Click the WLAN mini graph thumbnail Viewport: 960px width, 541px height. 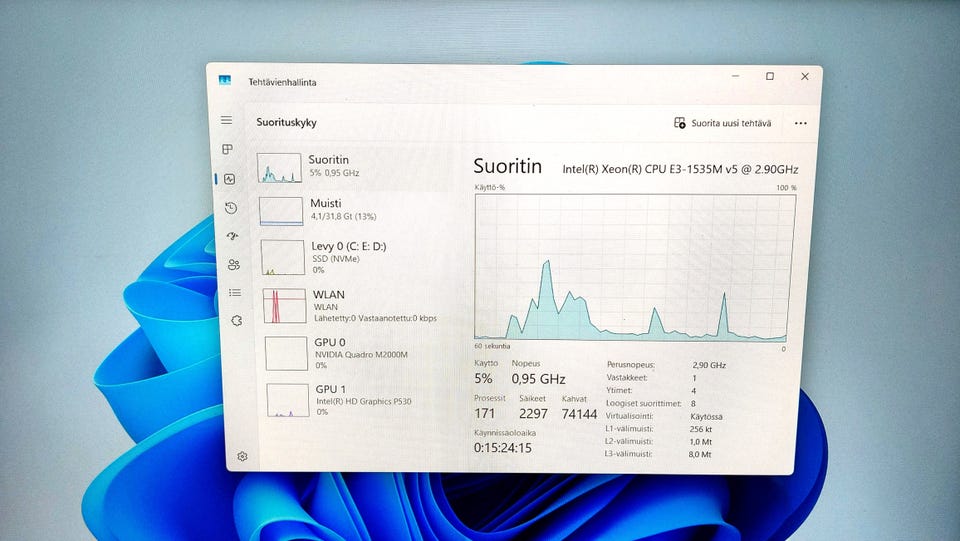(x=285, y=306)
